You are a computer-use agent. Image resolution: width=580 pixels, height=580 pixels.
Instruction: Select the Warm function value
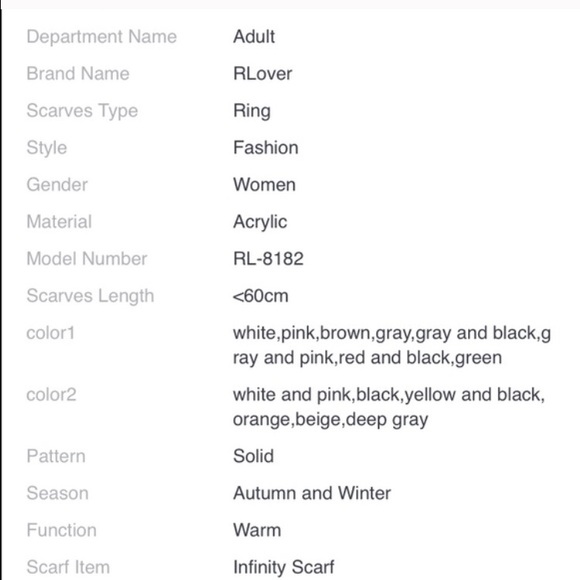257,530
